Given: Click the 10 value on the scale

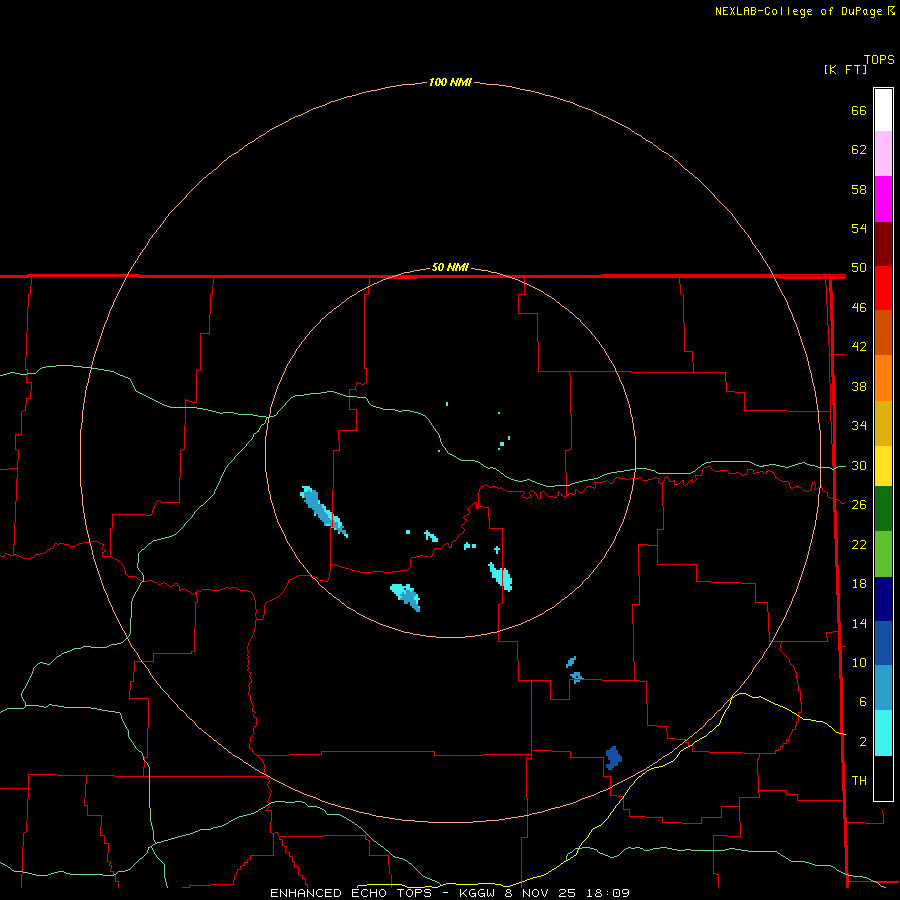Looking at the screenshot, I should 859,662.
